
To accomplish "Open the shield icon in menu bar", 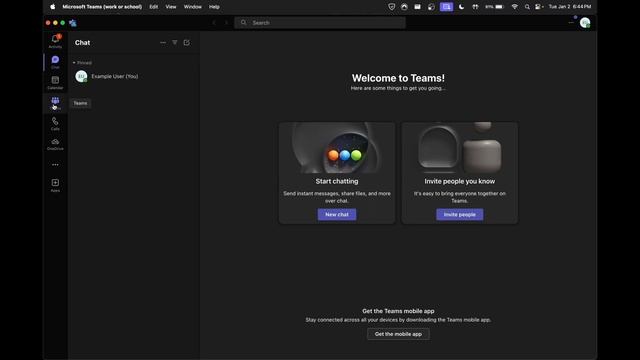I will (391, 7).
